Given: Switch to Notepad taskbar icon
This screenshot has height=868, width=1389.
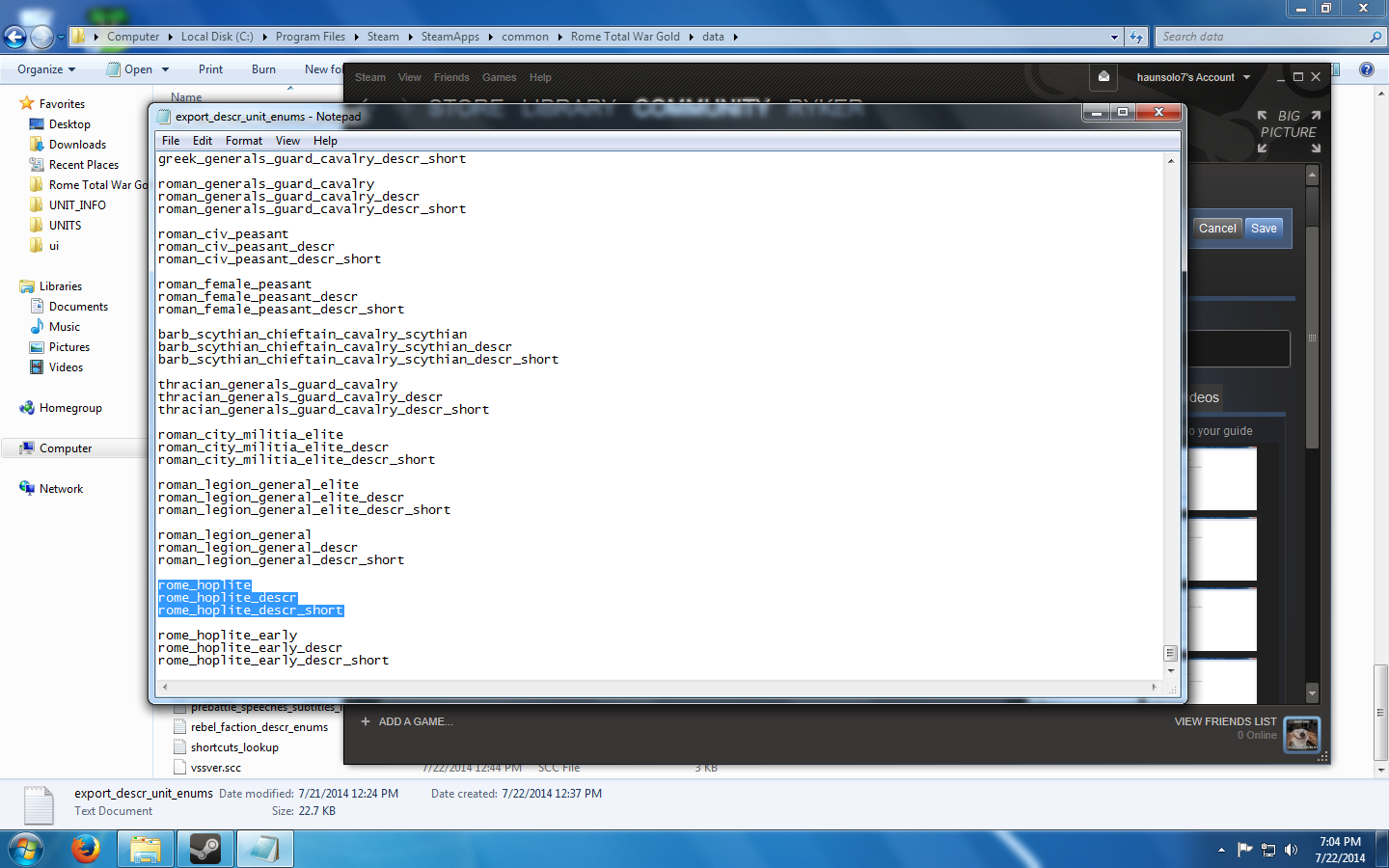Looking at the screenshot, I should [265, 849].
